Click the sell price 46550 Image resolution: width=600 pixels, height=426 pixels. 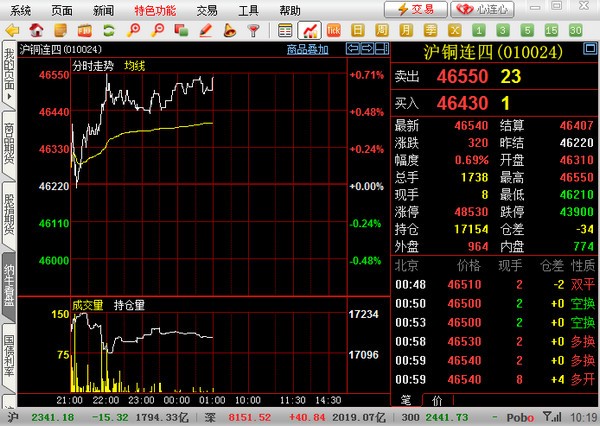click(462, 77)
